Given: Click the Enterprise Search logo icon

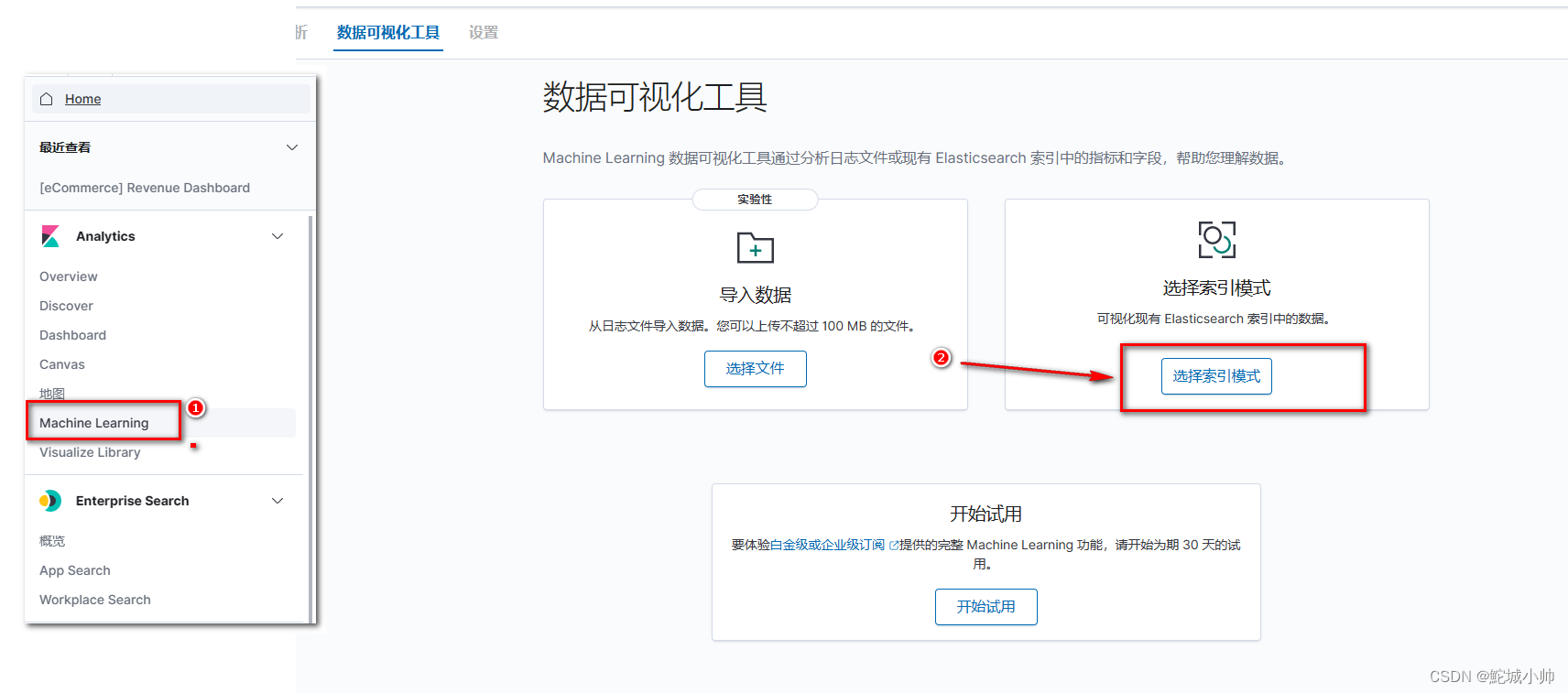Looking at the screenshot, I should point(50,501).
